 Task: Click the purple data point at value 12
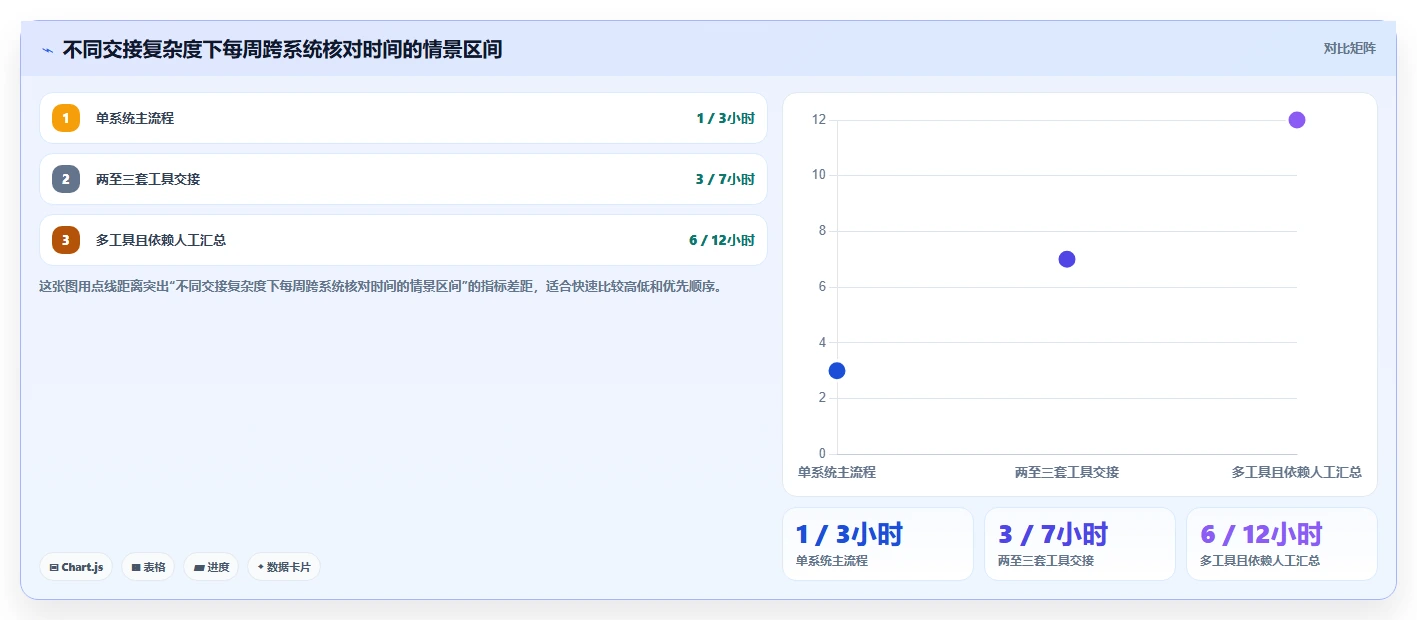1297,120
